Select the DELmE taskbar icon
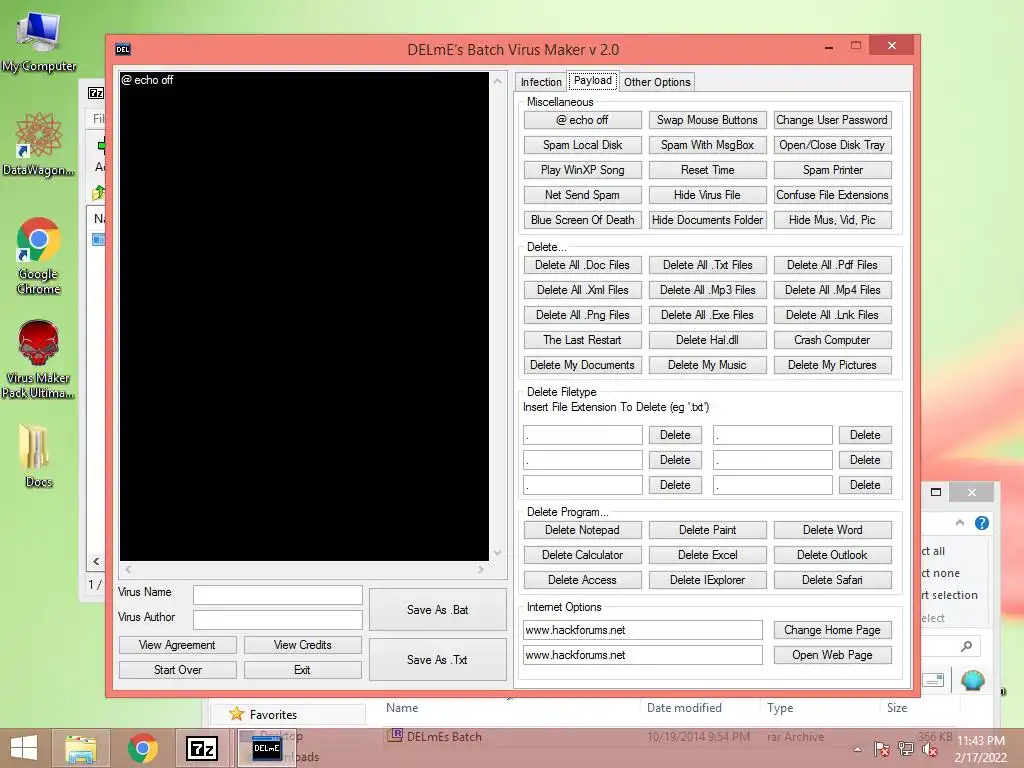Screen dimensions: 1024x768 (266, 748)
